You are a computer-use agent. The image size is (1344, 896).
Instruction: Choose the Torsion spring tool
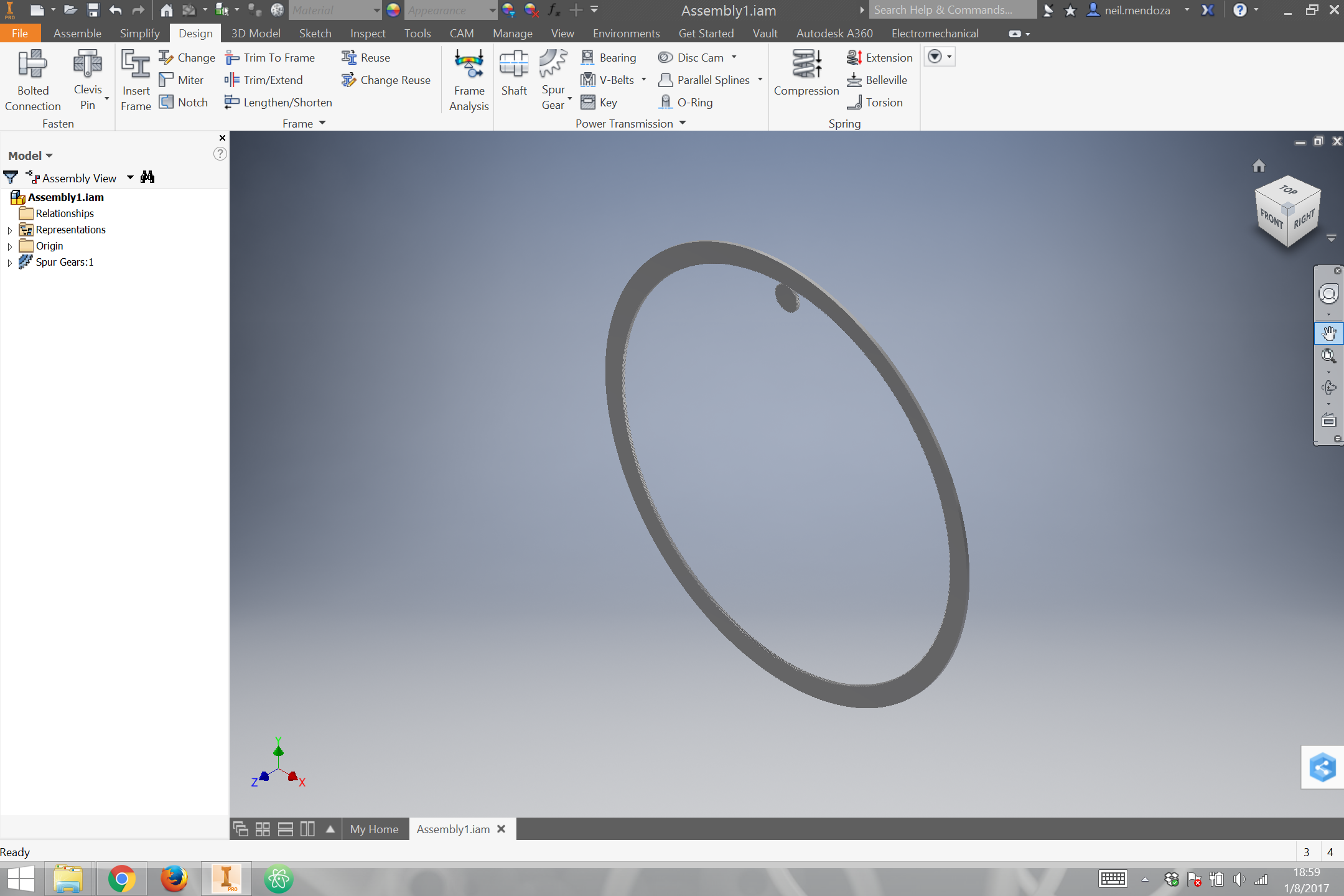(874, 102)
